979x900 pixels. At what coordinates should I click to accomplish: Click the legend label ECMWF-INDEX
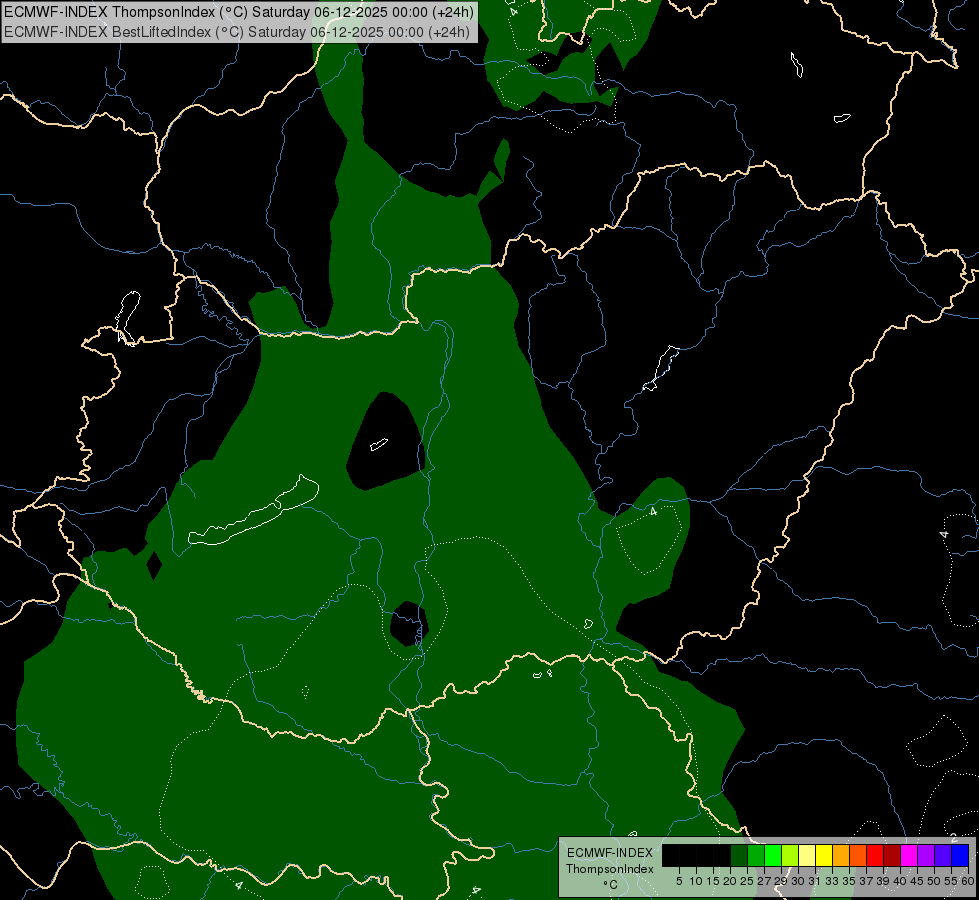click(x=610, y=853)
